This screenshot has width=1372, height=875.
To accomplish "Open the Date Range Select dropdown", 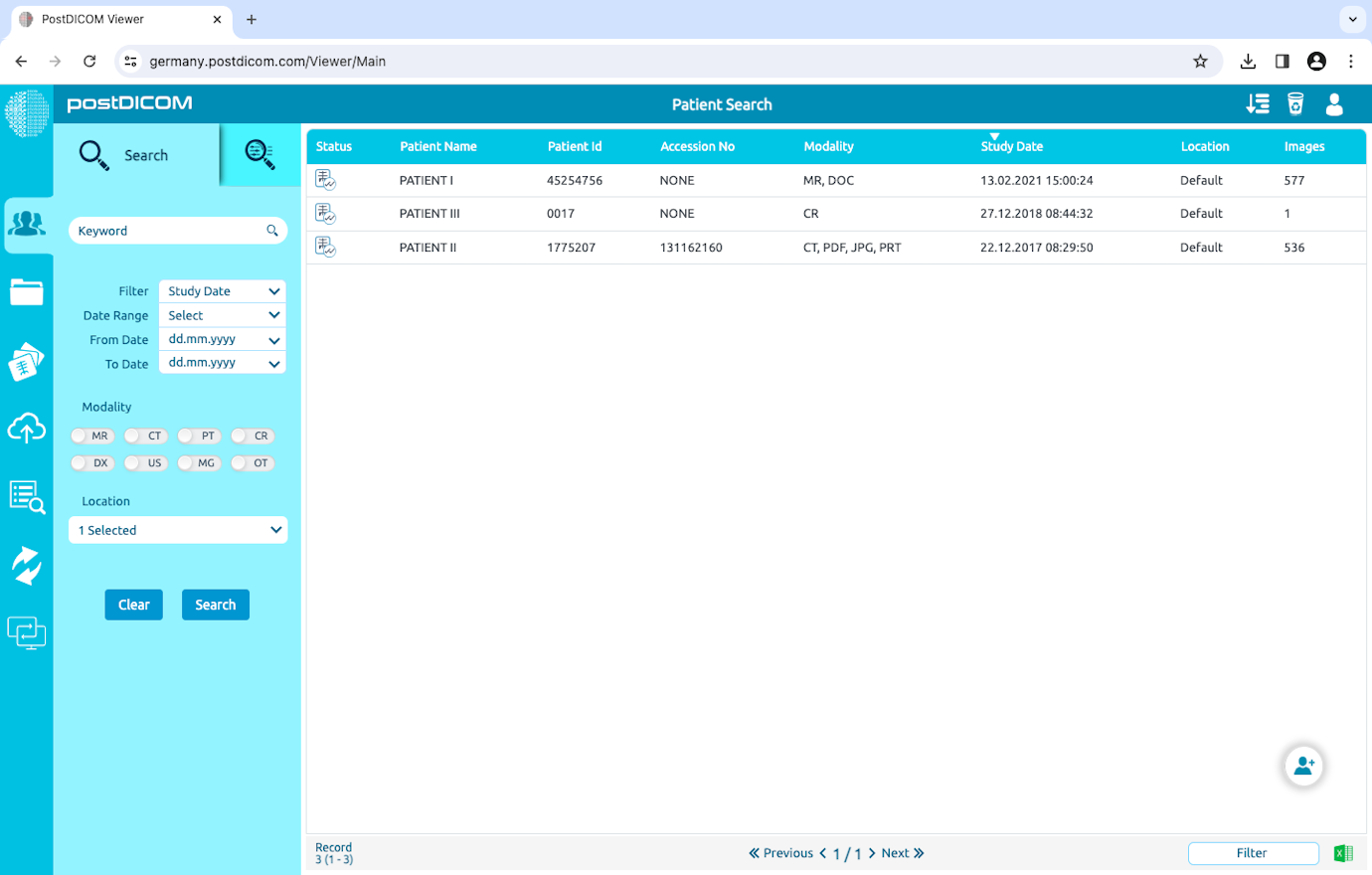I will point(222,315).
